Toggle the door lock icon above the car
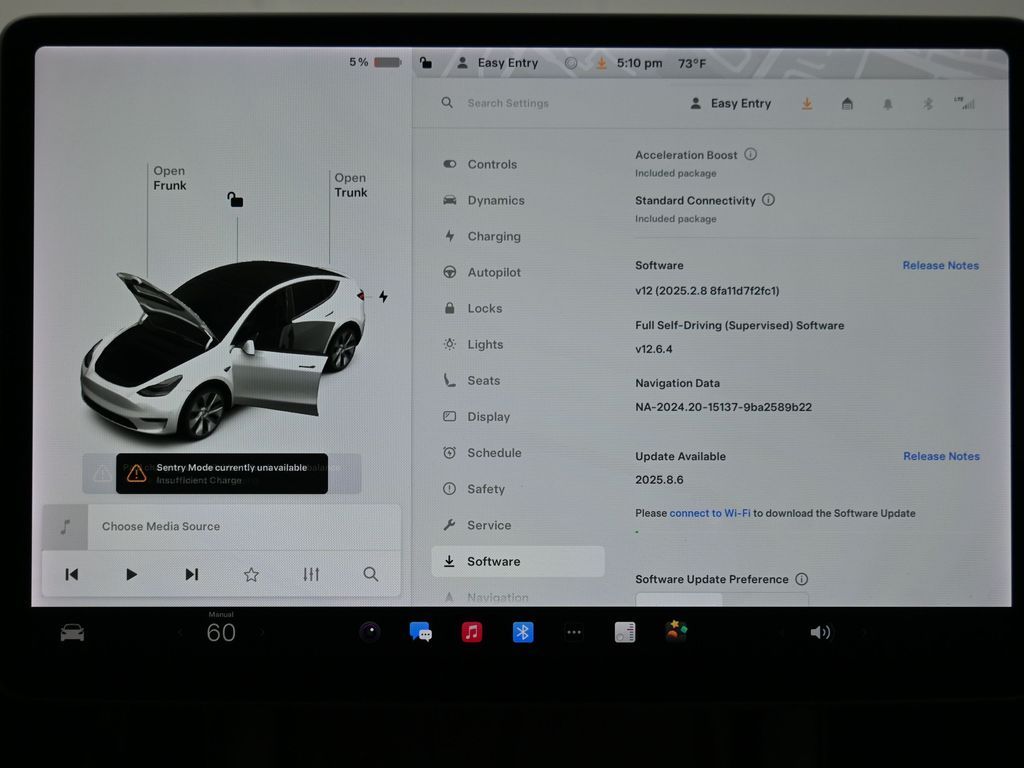Image resolution: width=1024 pixels, height=768 pixels. (235, 199)
